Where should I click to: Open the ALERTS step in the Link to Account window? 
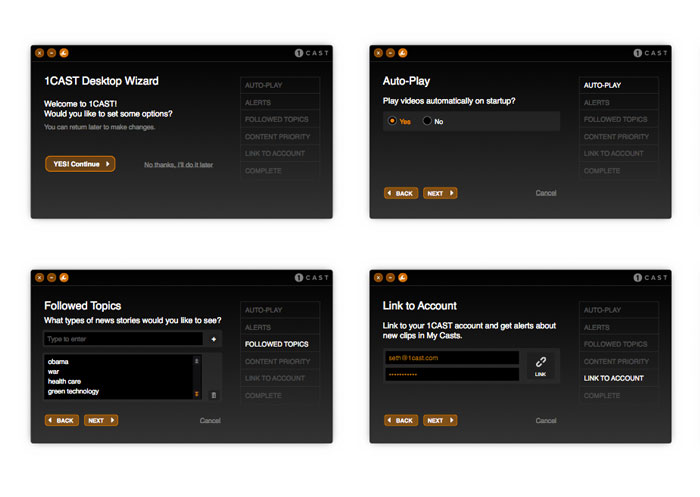tap(619, 327)
